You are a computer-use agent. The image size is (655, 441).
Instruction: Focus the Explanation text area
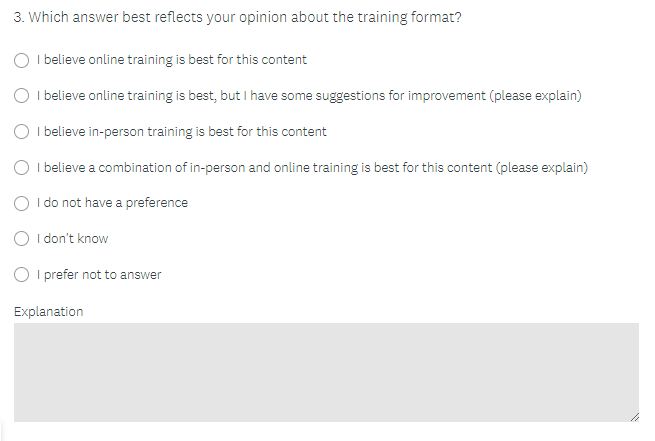(x=326, y=372)
